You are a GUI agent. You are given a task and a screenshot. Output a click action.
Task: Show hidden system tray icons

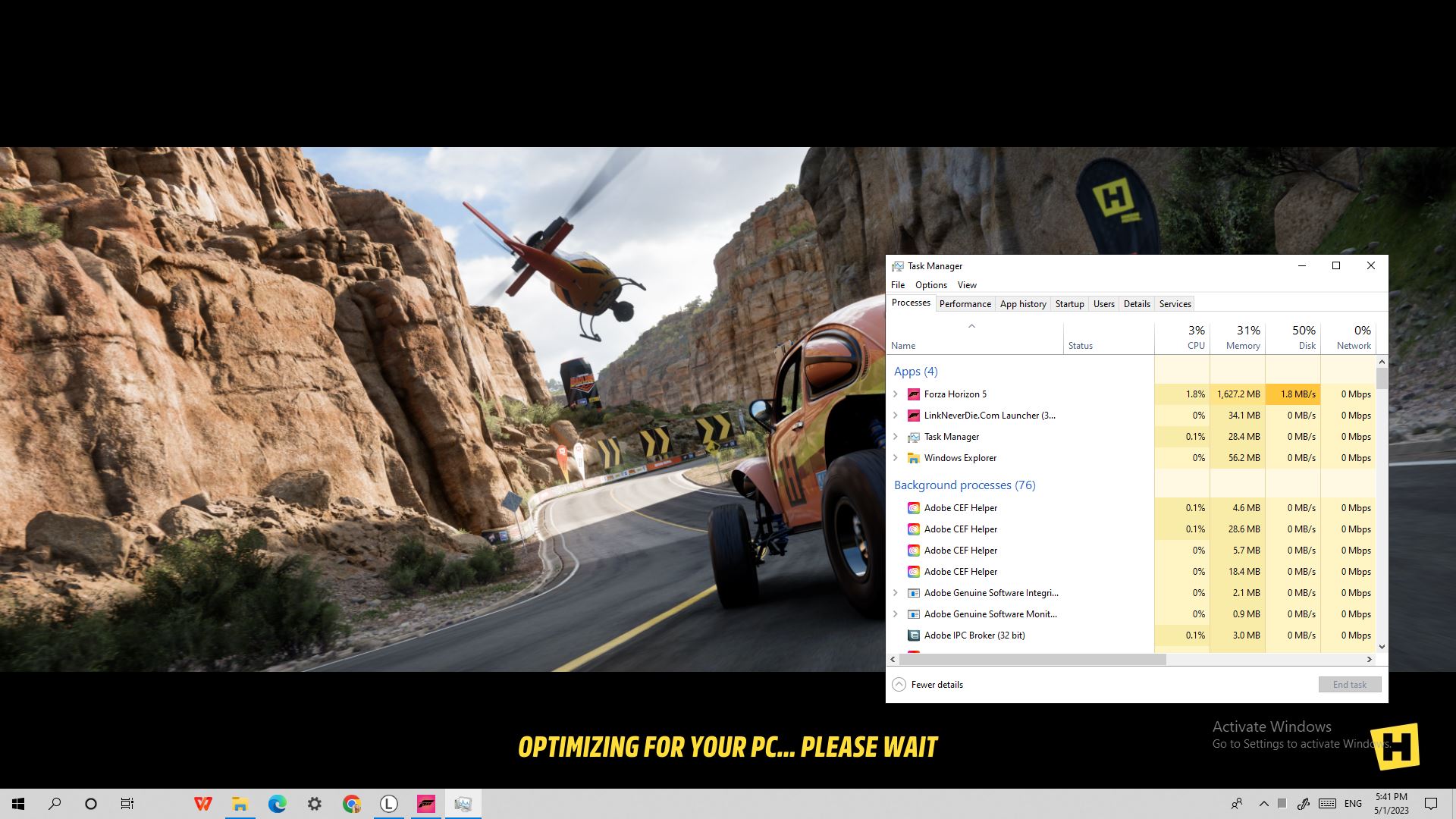(x=1263, y=804)
